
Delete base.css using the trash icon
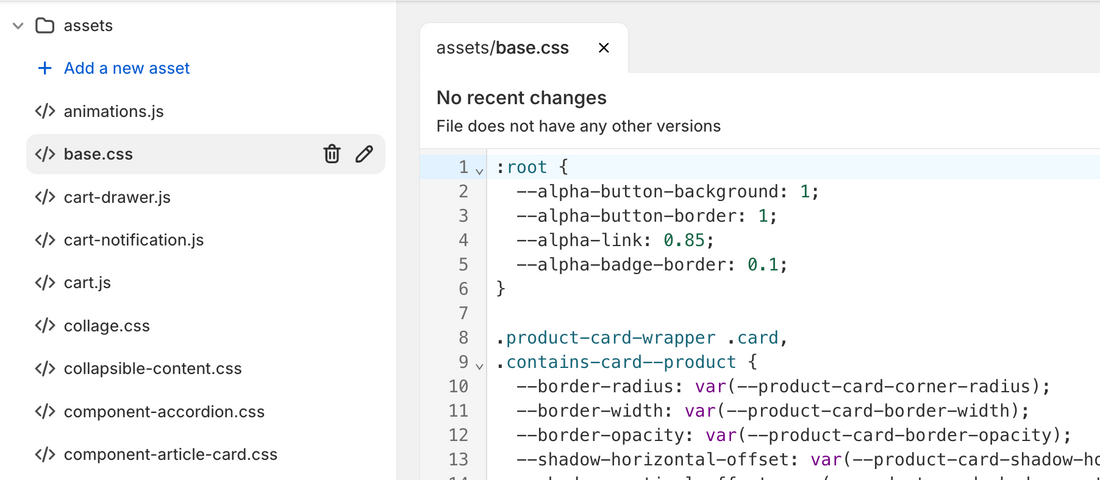332,154
